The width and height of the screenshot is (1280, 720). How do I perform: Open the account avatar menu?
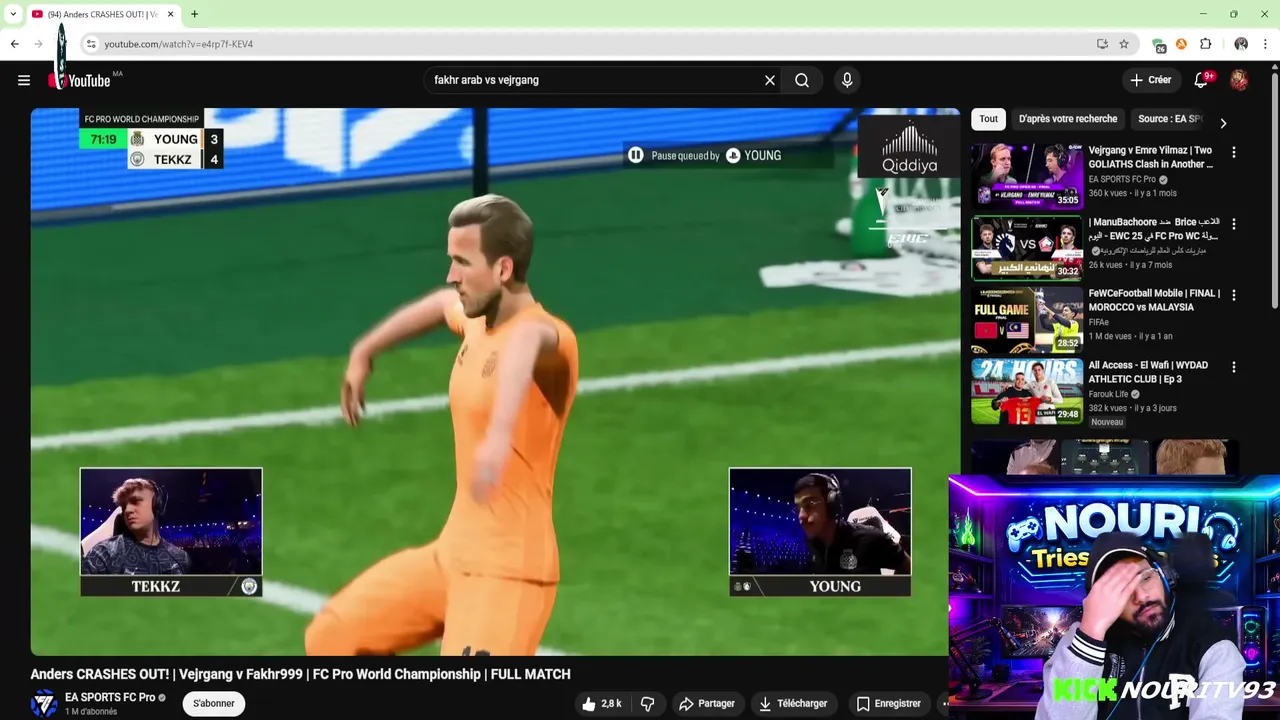1239,80
